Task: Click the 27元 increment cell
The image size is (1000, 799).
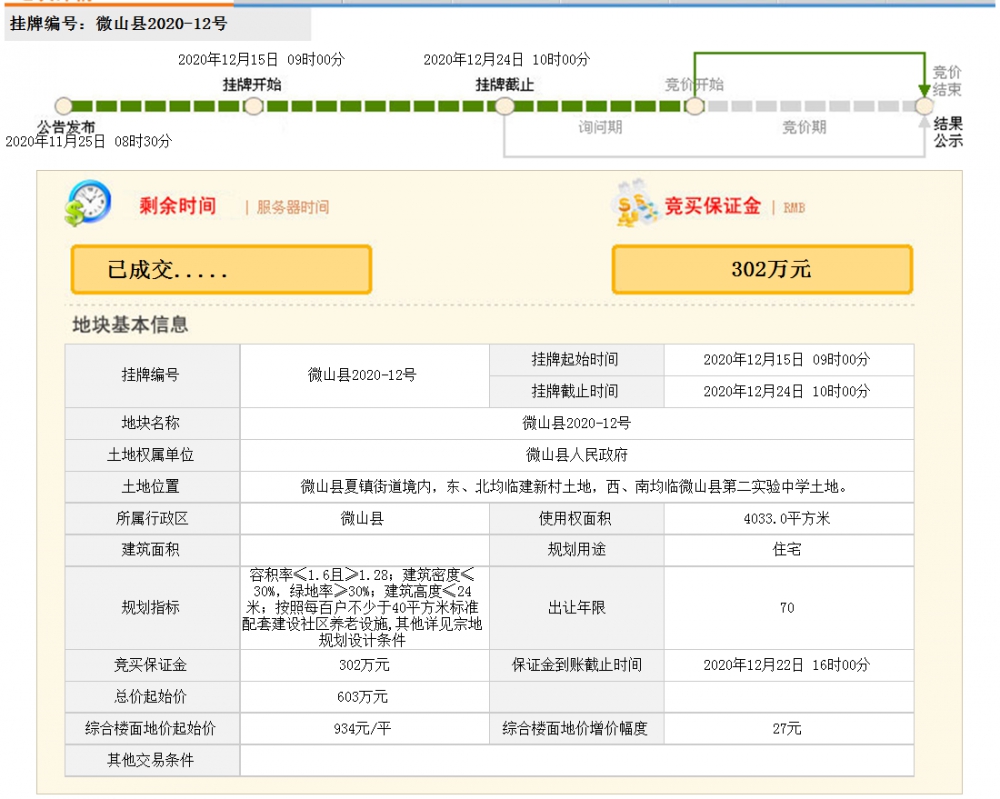Action: tap(788, 728)
